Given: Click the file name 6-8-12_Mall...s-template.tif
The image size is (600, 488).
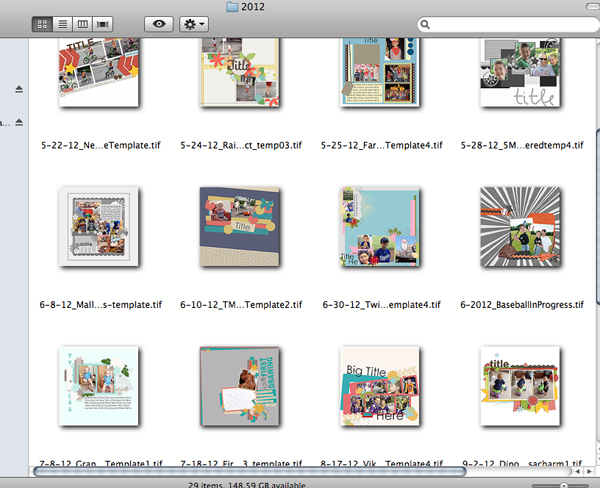Looking at the screenshot, I should [x=101, y=305].
